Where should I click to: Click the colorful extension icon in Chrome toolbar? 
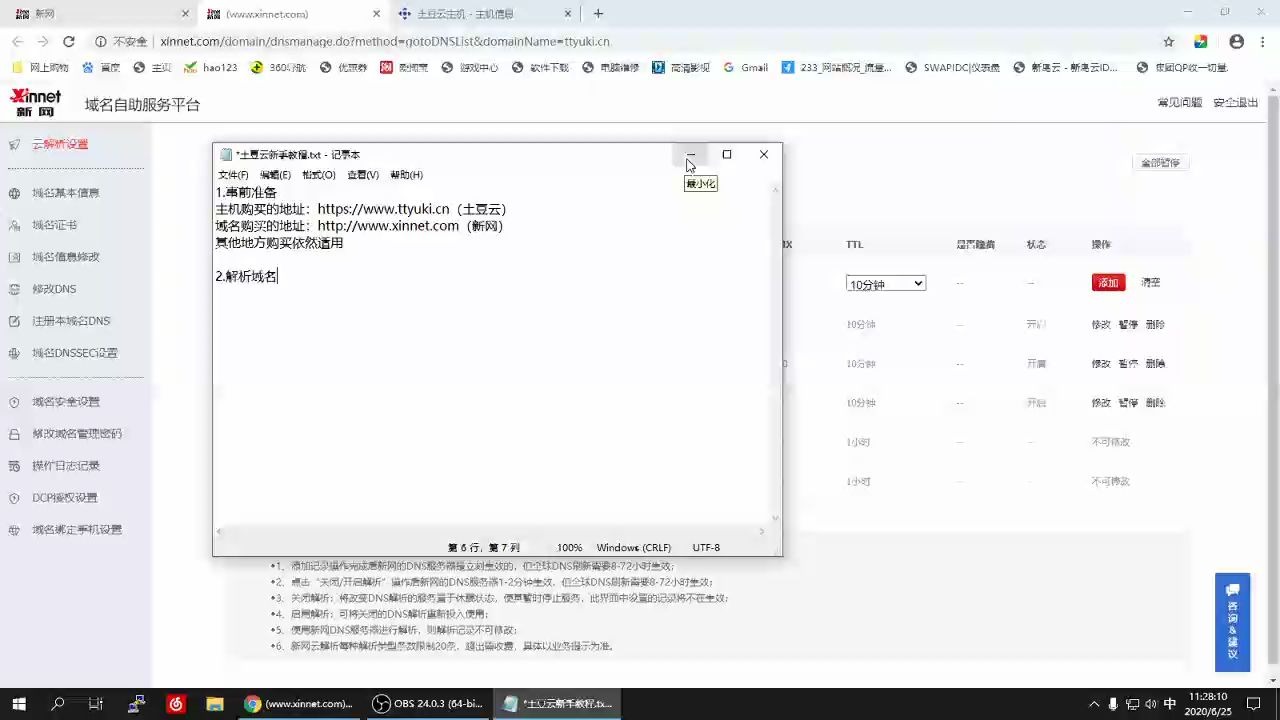(x=1201, y=42)
